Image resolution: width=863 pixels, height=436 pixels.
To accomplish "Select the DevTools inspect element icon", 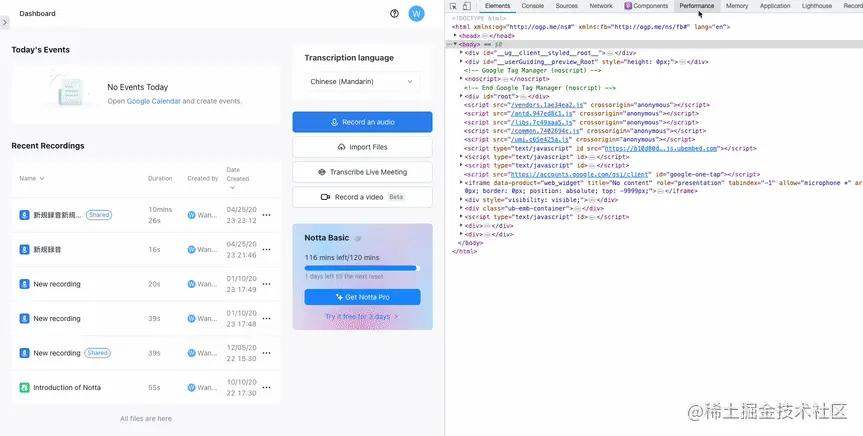I will 453,6.
